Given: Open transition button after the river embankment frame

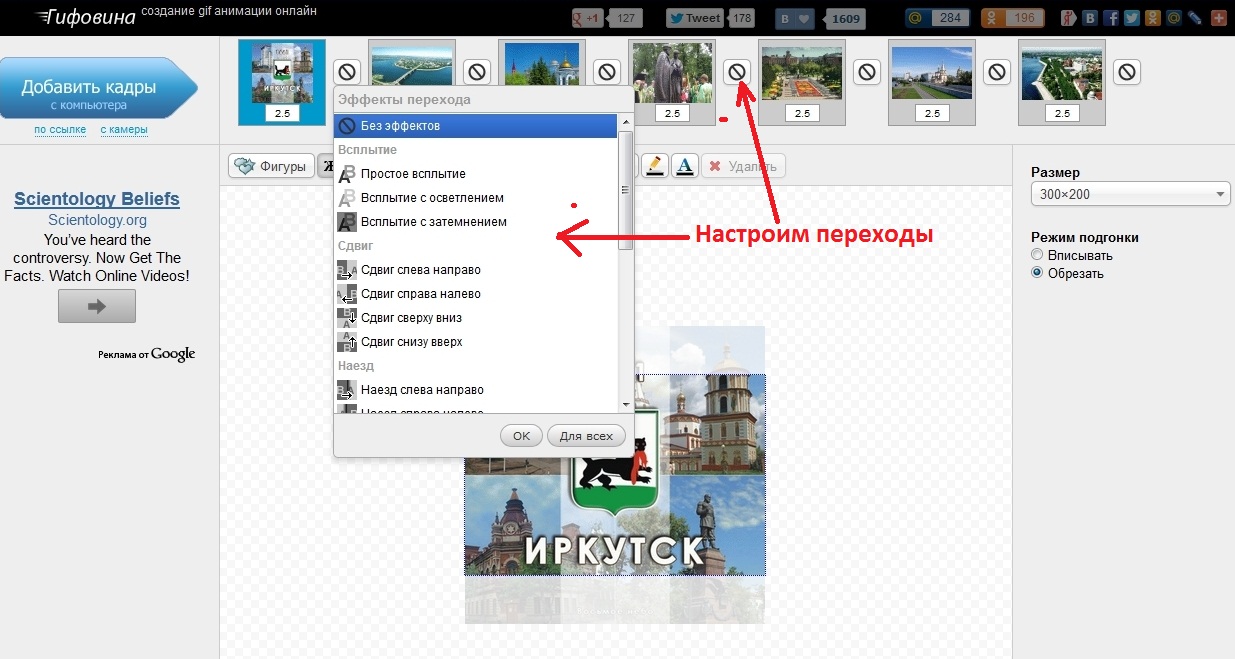Looking at the screenshot, I should pos(1127,72).
